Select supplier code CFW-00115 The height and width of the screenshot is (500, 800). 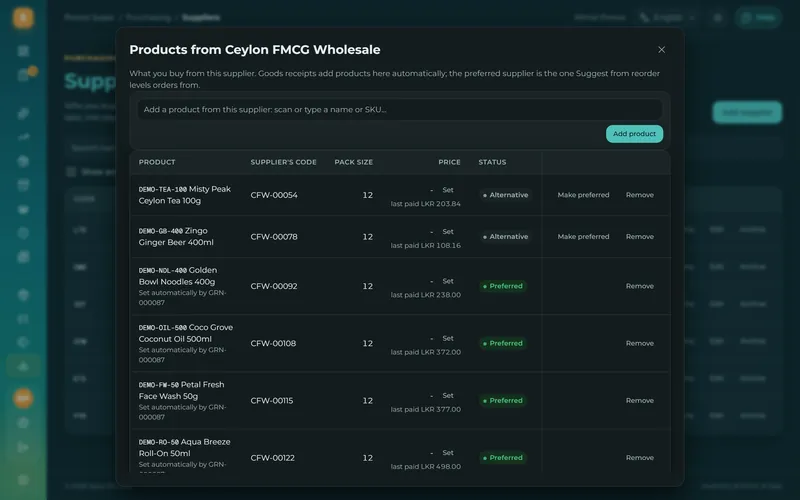(x=272, y=401)
